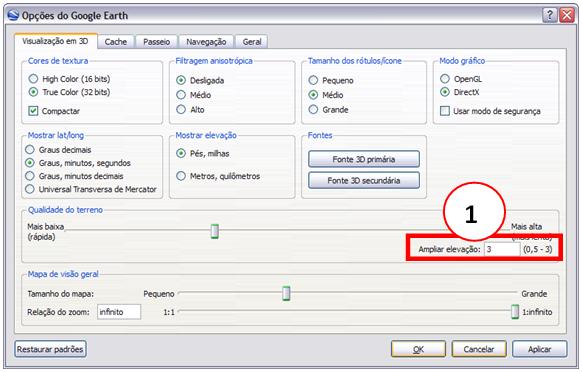Go to the Navegação tab

(x=206, y=42)
